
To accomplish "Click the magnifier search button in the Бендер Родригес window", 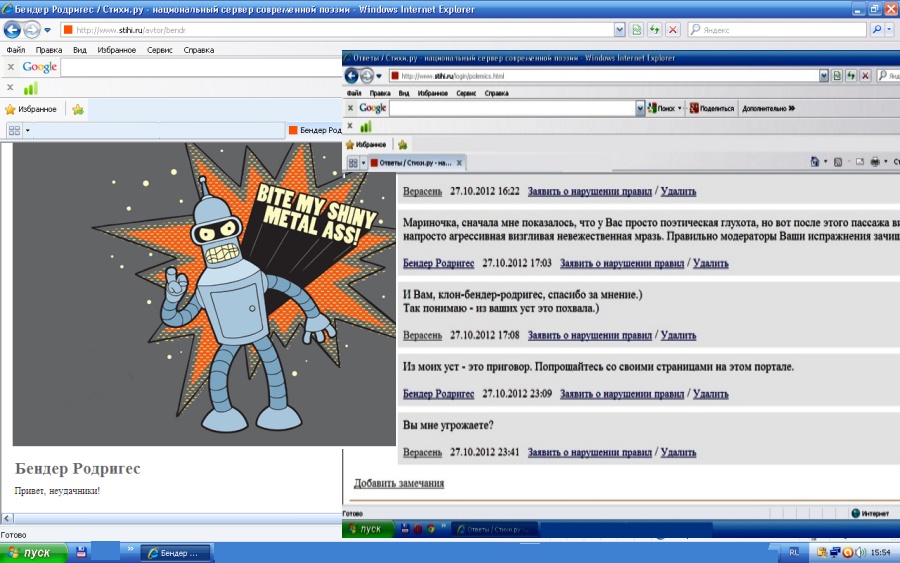I will [x=876, y=30].
